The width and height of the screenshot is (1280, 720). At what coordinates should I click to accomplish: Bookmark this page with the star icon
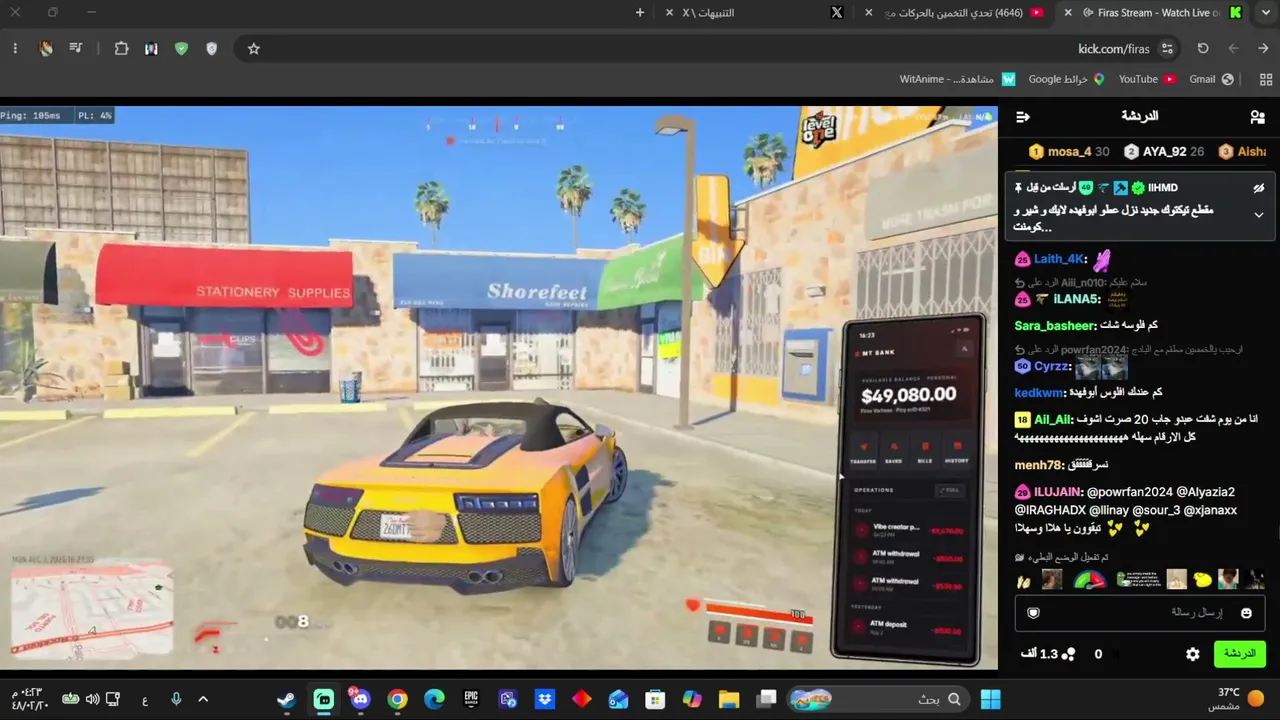click(254, 48)
